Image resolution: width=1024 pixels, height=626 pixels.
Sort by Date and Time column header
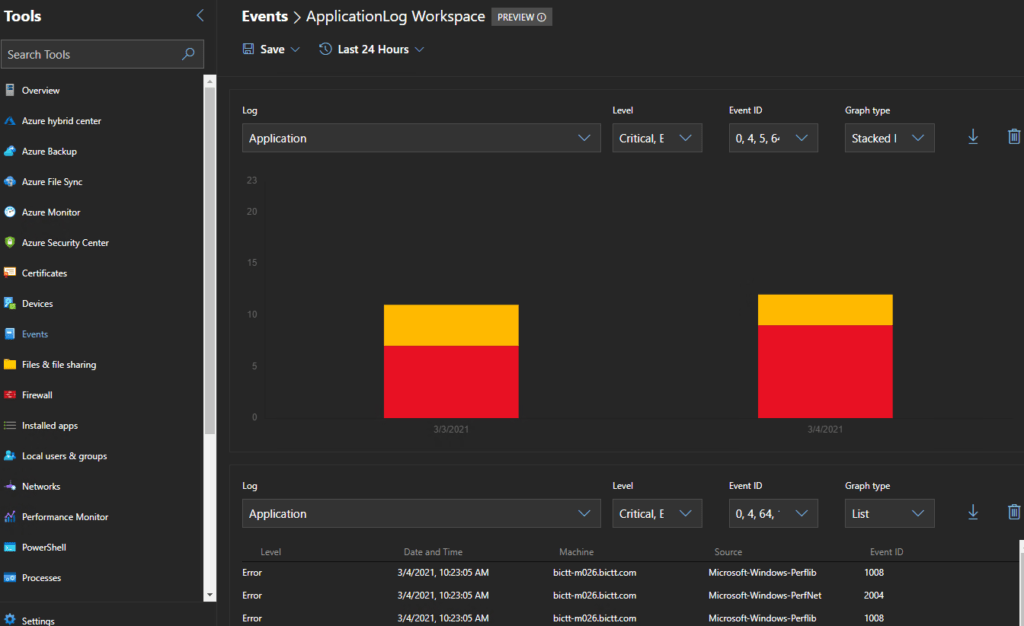tap(433, 552)
